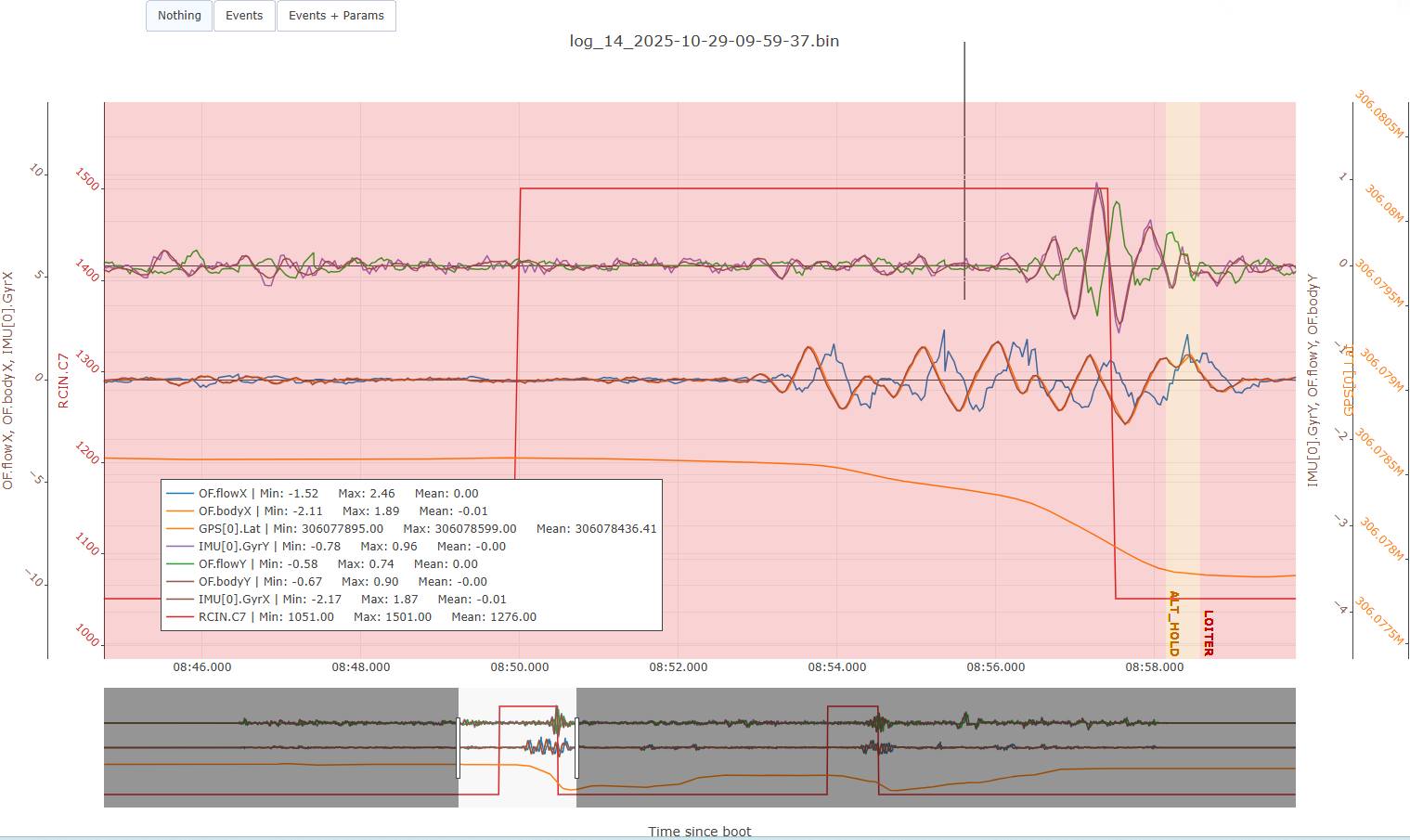Viewport: 1410px width, 840px height.
Task: Click the OF.bodyY legend entry
Action: point(225,582)
